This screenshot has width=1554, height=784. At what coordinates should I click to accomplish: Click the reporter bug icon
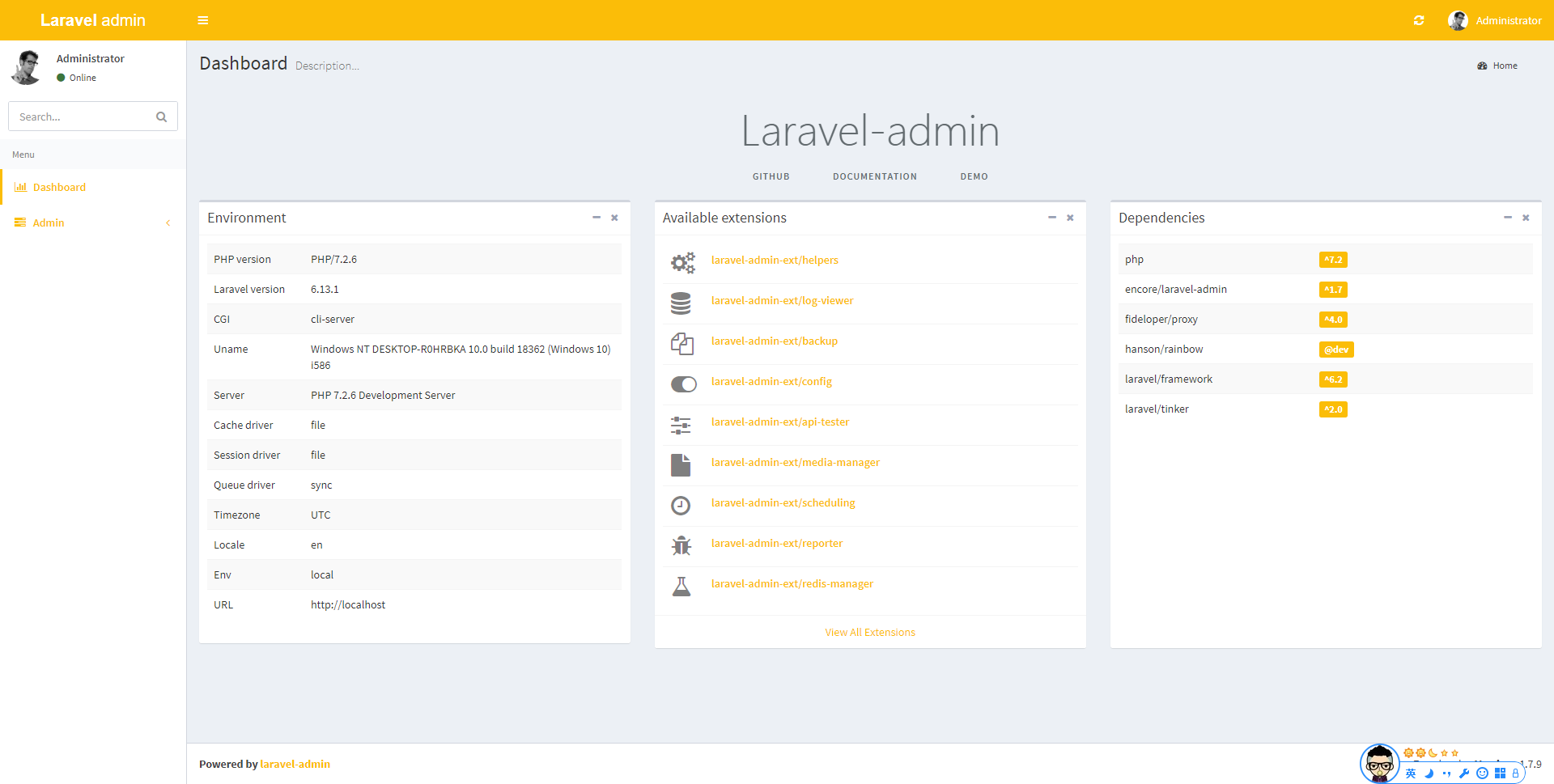(681, 546)
